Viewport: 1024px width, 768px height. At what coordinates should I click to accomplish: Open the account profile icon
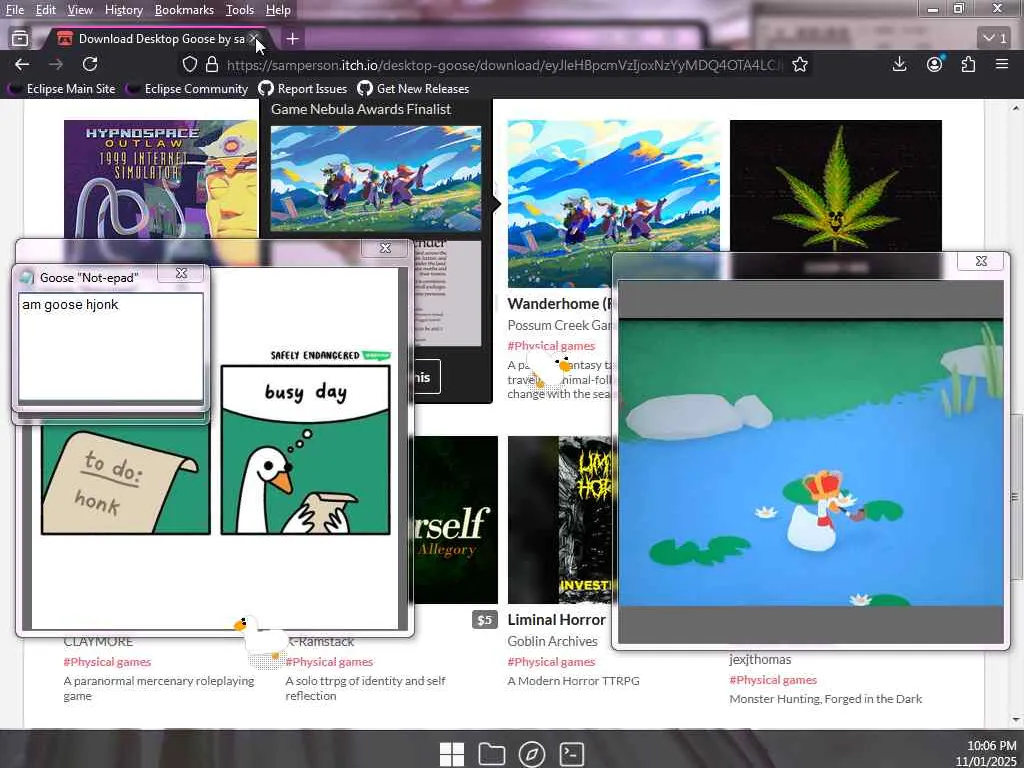(935, 64)
